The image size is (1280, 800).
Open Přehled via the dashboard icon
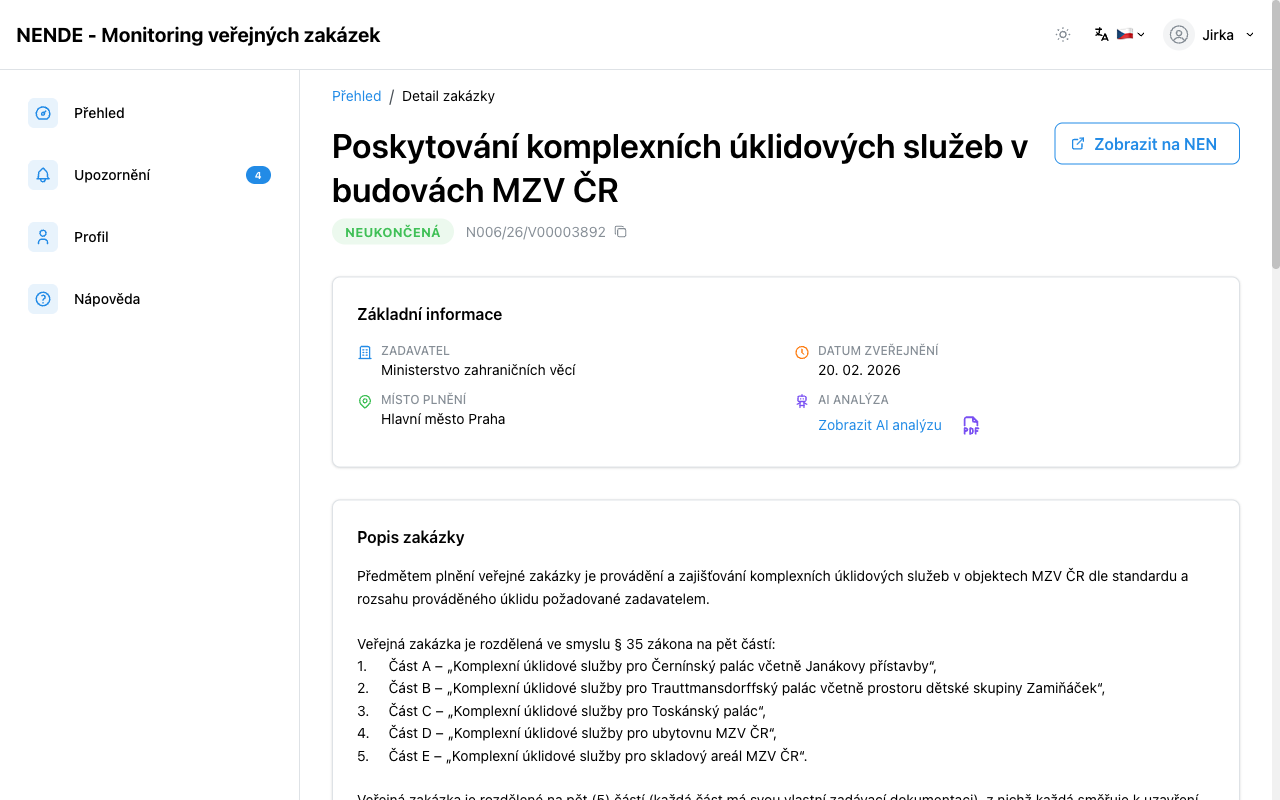tap(42, 113)
